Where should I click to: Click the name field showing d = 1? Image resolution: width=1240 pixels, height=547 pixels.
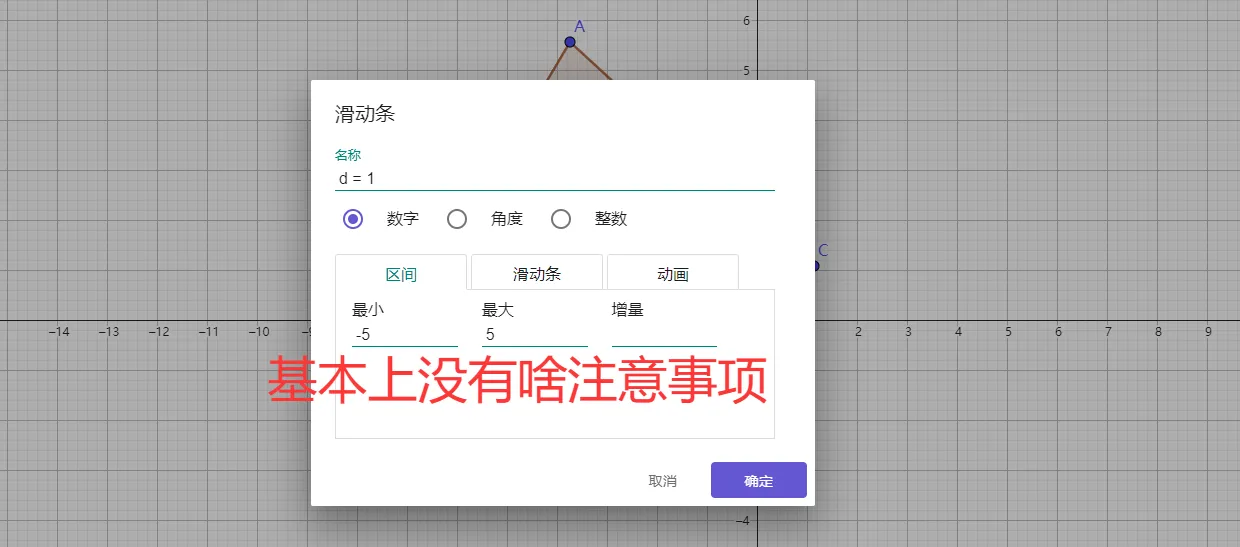(x=554, y=179)
